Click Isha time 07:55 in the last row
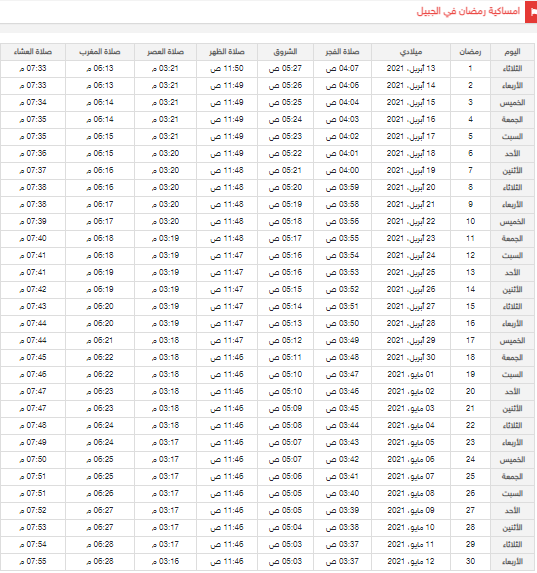 pyautogui.click(x=33, y=561)
